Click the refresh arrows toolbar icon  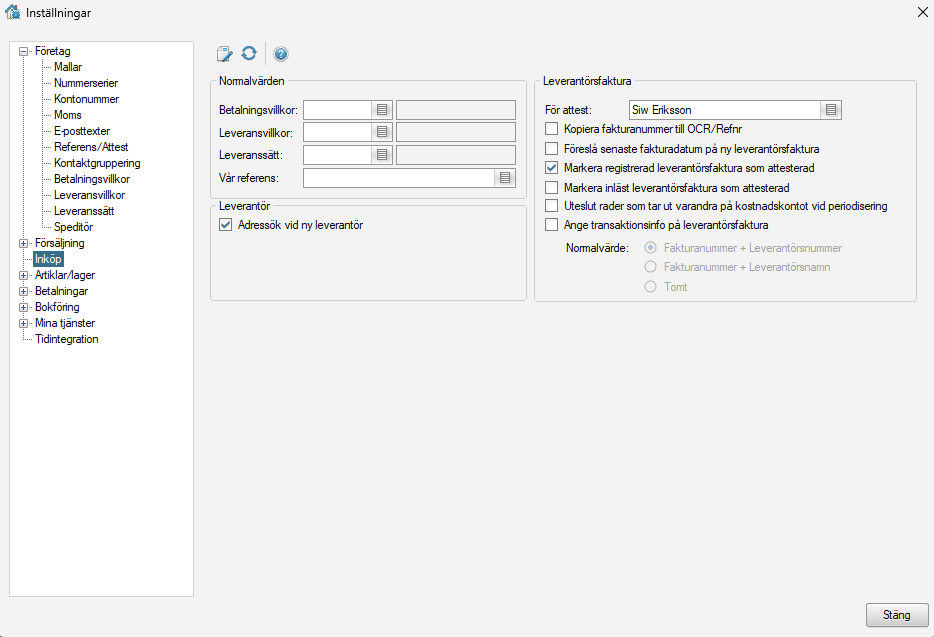(x=249, y=54)
